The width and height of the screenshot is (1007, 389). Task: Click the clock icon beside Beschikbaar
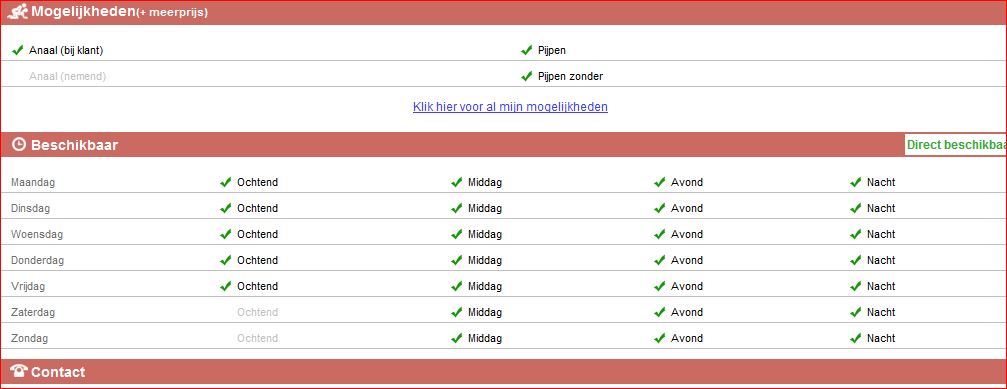tap(19, 144)
